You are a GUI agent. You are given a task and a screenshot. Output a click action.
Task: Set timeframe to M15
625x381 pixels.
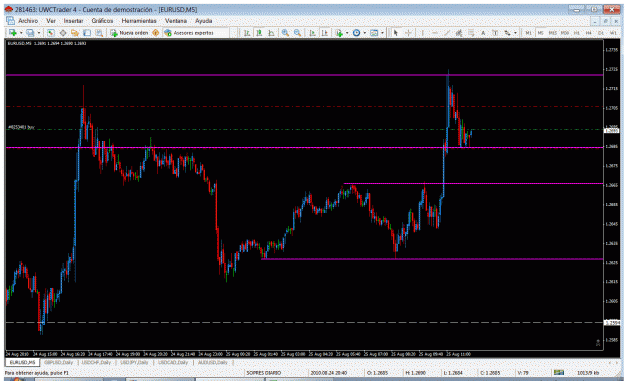[x=553, y=33]
